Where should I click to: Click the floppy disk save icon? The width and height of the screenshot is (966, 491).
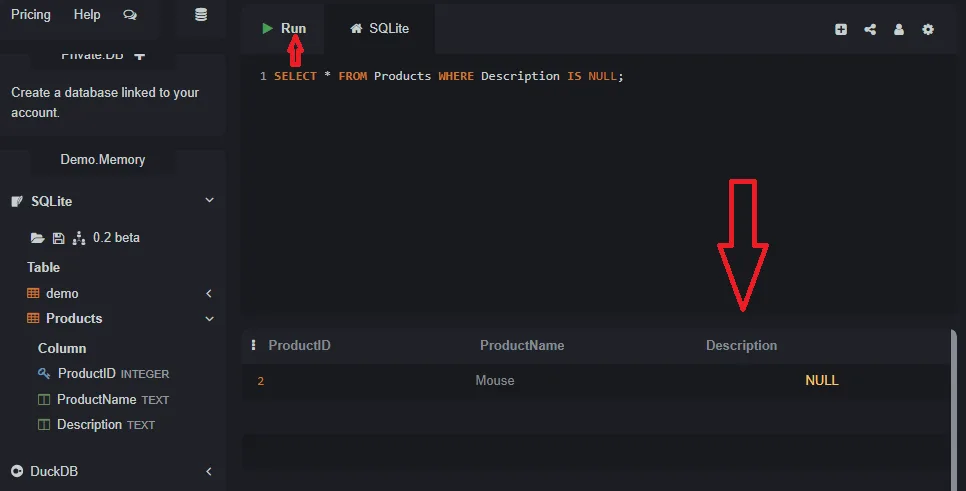[x=58, y=238]
